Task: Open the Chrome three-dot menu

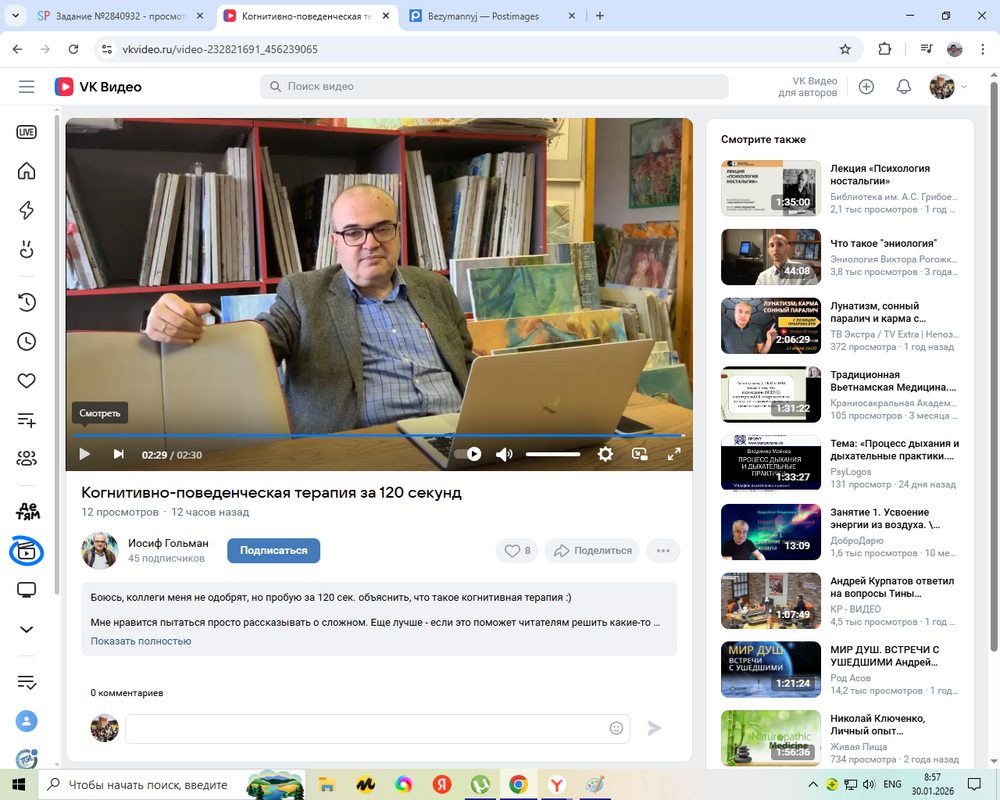Action: click(983, 49)
